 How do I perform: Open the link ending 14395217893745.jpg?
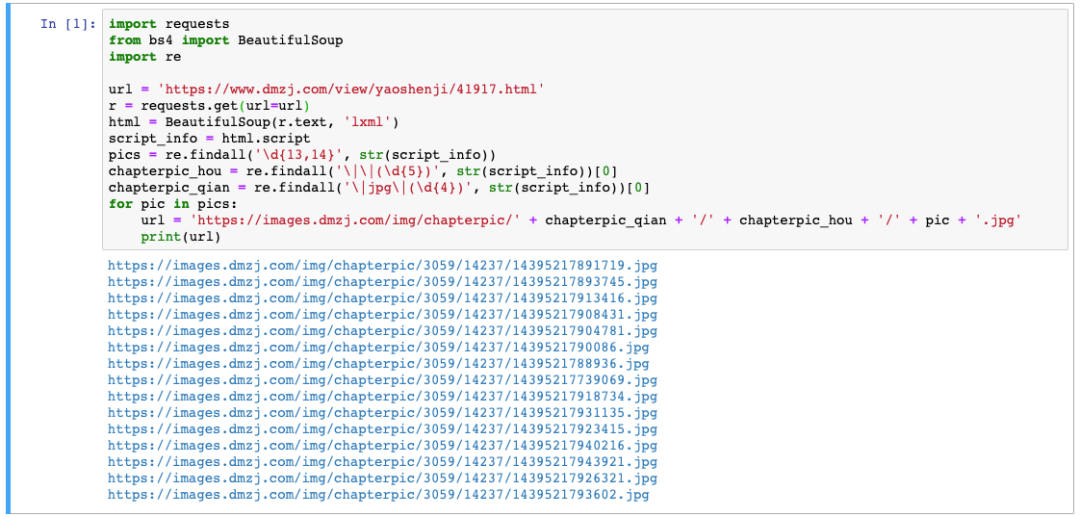click(x=382, y=282)
